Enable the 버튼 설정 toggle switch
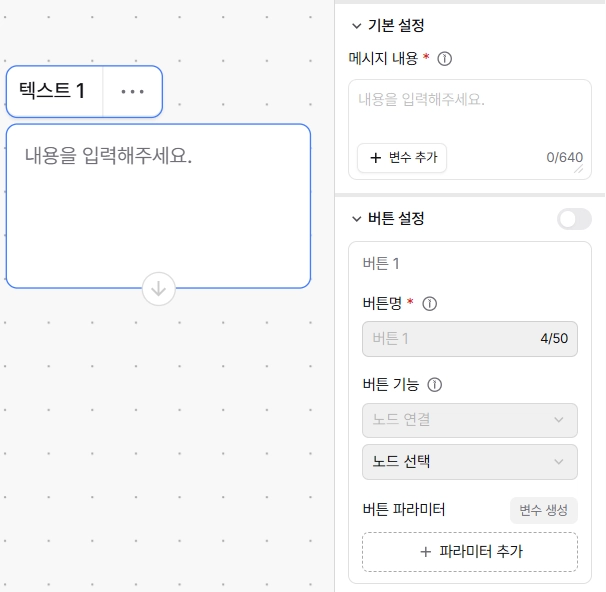Viewport: 606px width, 592px height. click(x=574, y=219)
